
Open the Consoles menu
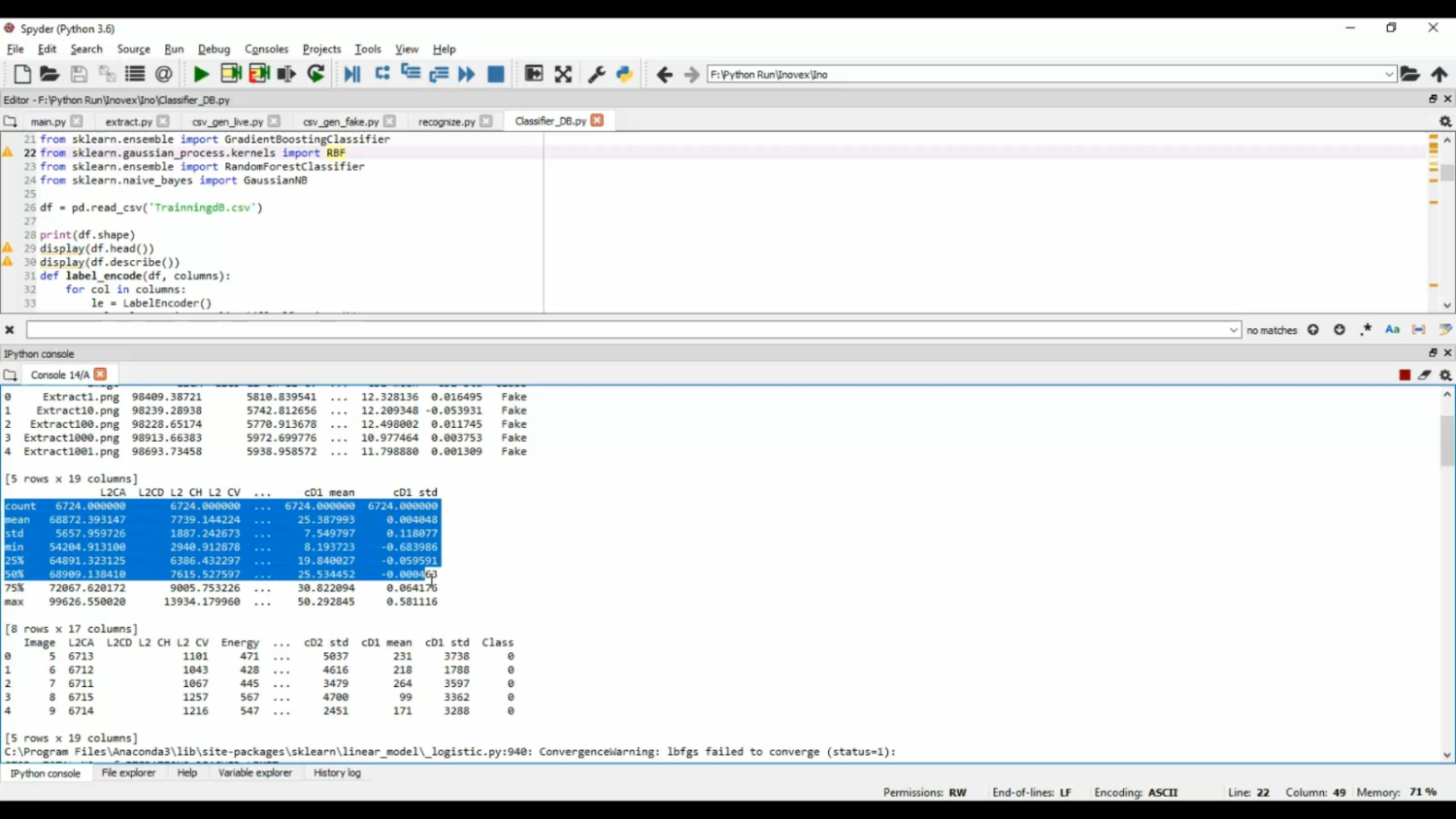point(266,49)
